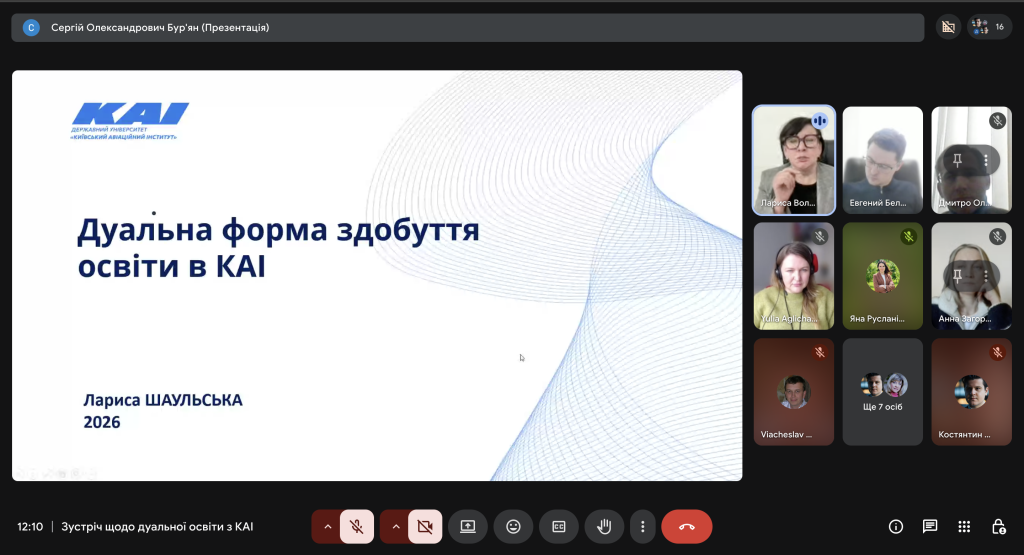1024x555 pixels.
Task: Open the meeting details info icon
Action: (896, 526)
